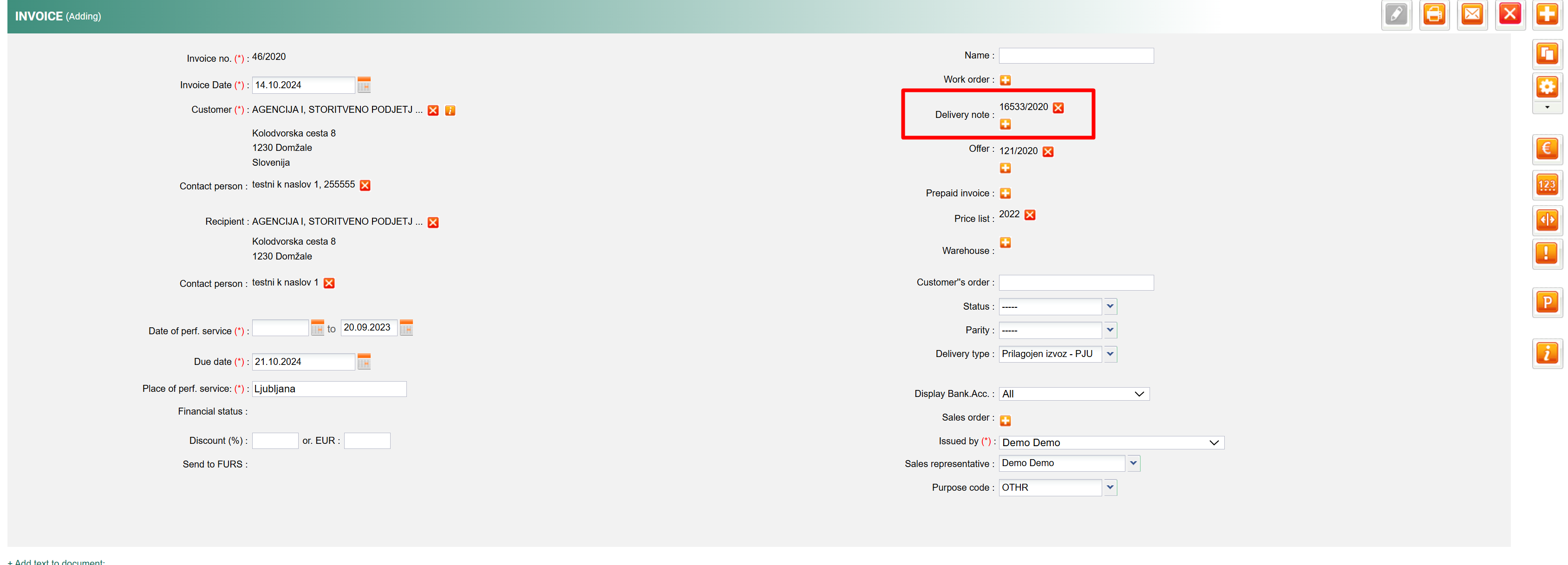This screenshot has height=565, width=1568.
Task: Open the Issued by dropdown
Action: 1111,443
